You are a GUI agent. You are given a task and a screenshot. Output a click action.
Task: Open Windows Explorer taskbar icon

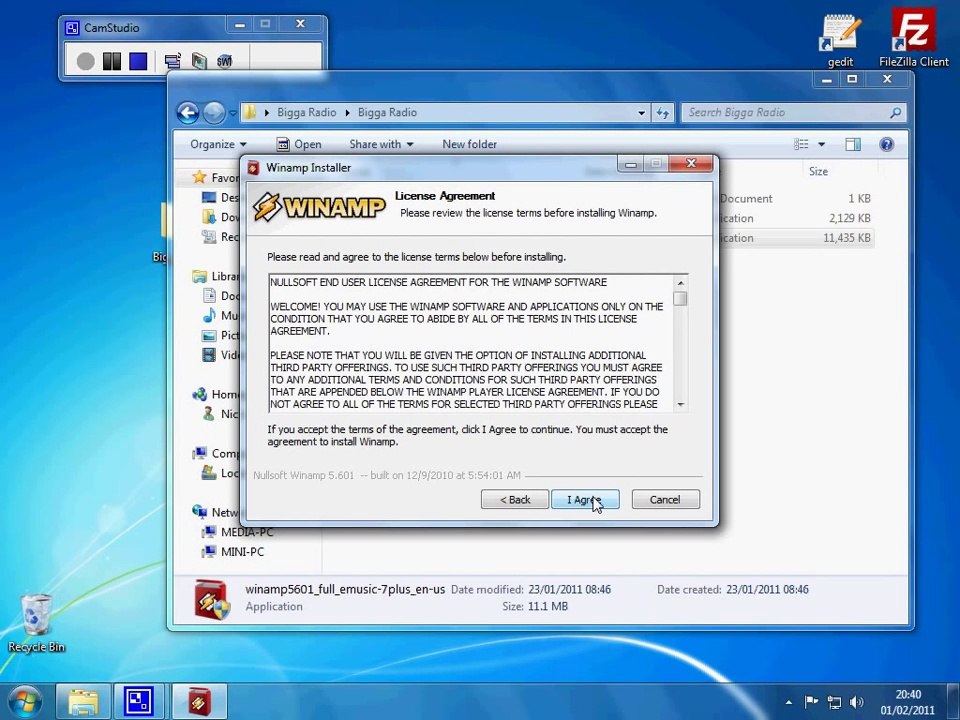coord(83,702)
